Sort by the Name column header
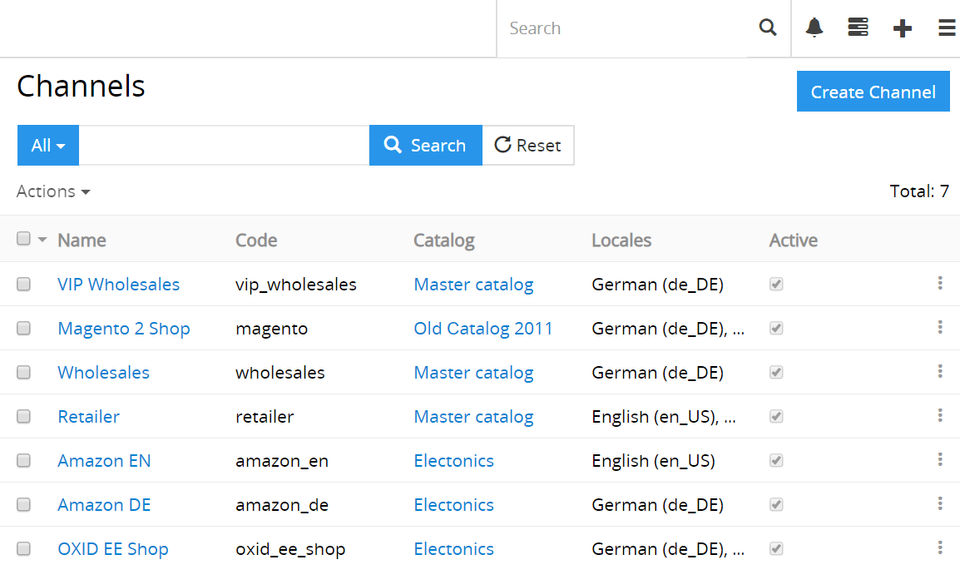 point(82,240)
